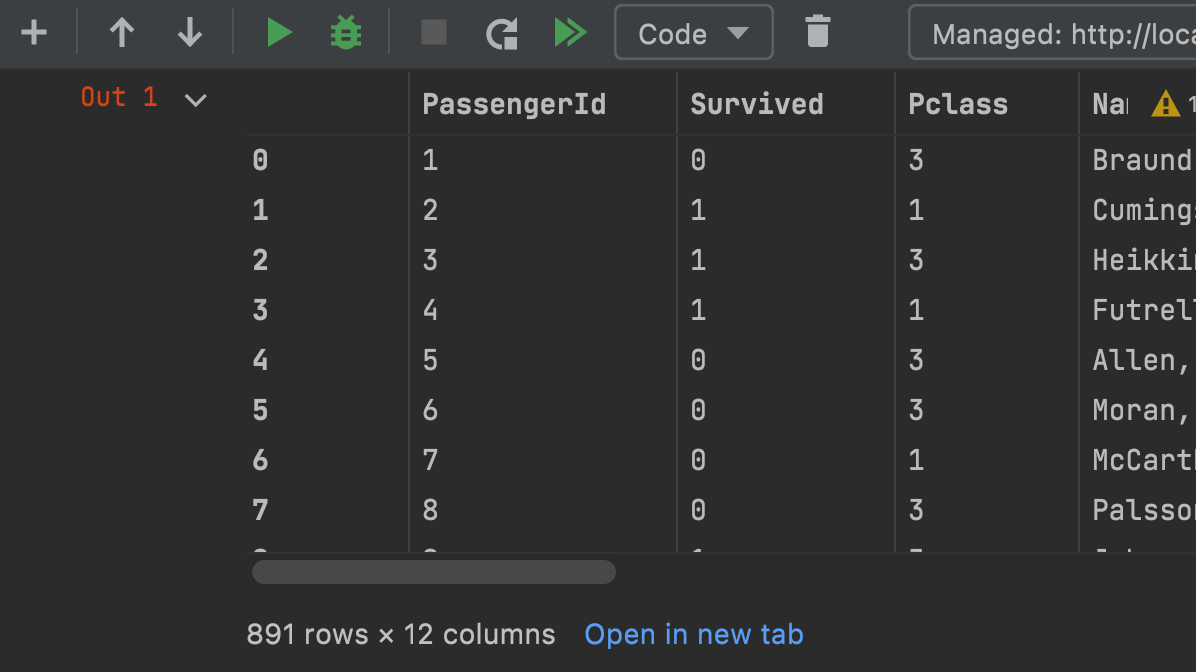Move cell down with down arrow

[190, 33]
